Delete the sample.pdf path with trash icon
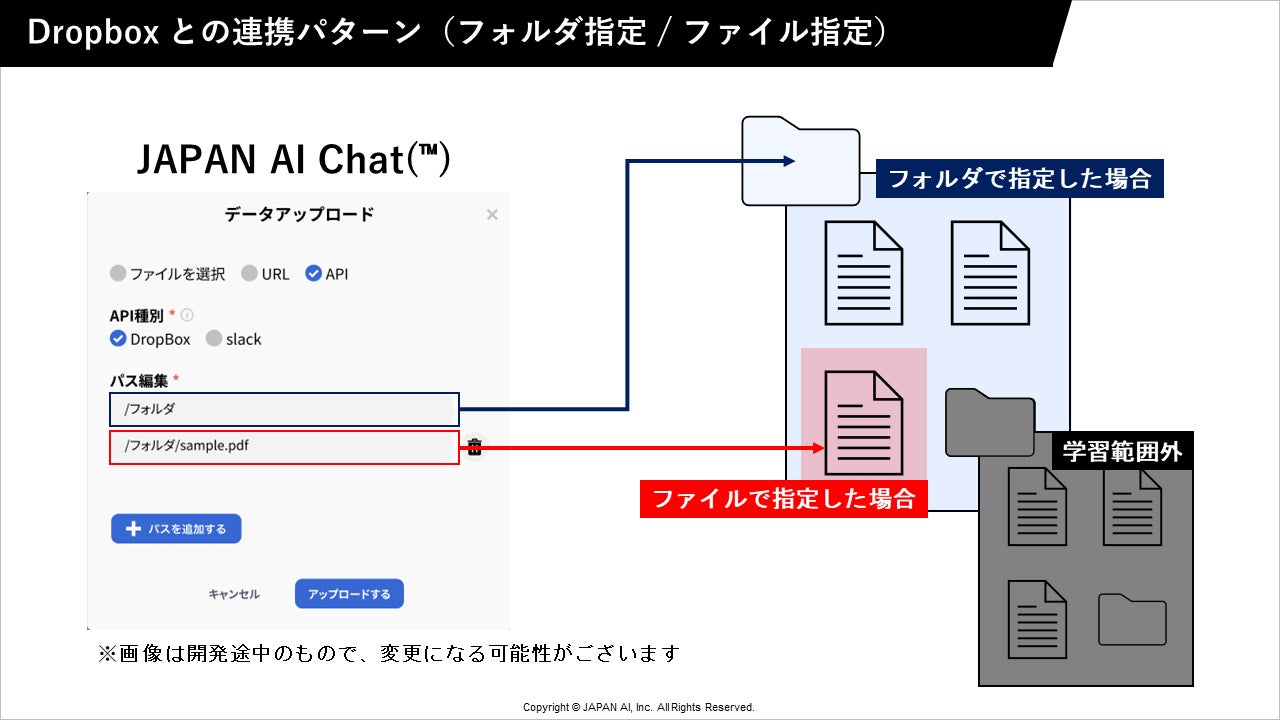The image size is (1280, 720). (474, 447)
